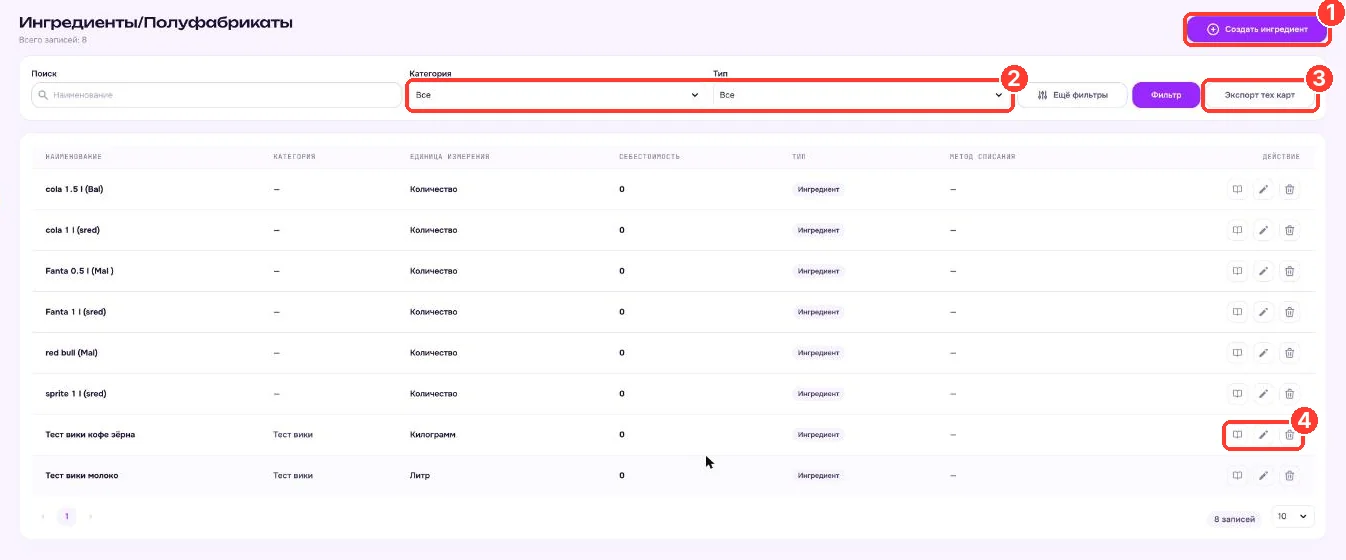Image resolution: width=1346 pixels, height=560 pixels.
Task: Go to pagination page 1
Action: [x=67, y=516]
